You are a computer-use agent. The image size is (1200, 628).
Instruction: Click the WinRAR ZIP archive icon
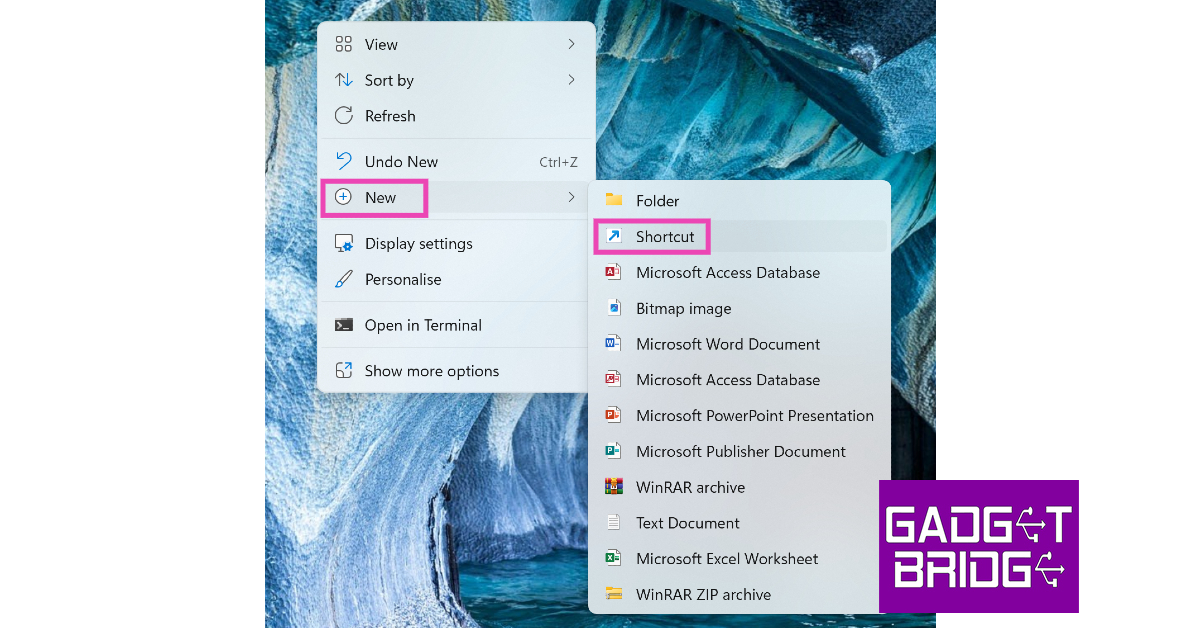[614, 595]
